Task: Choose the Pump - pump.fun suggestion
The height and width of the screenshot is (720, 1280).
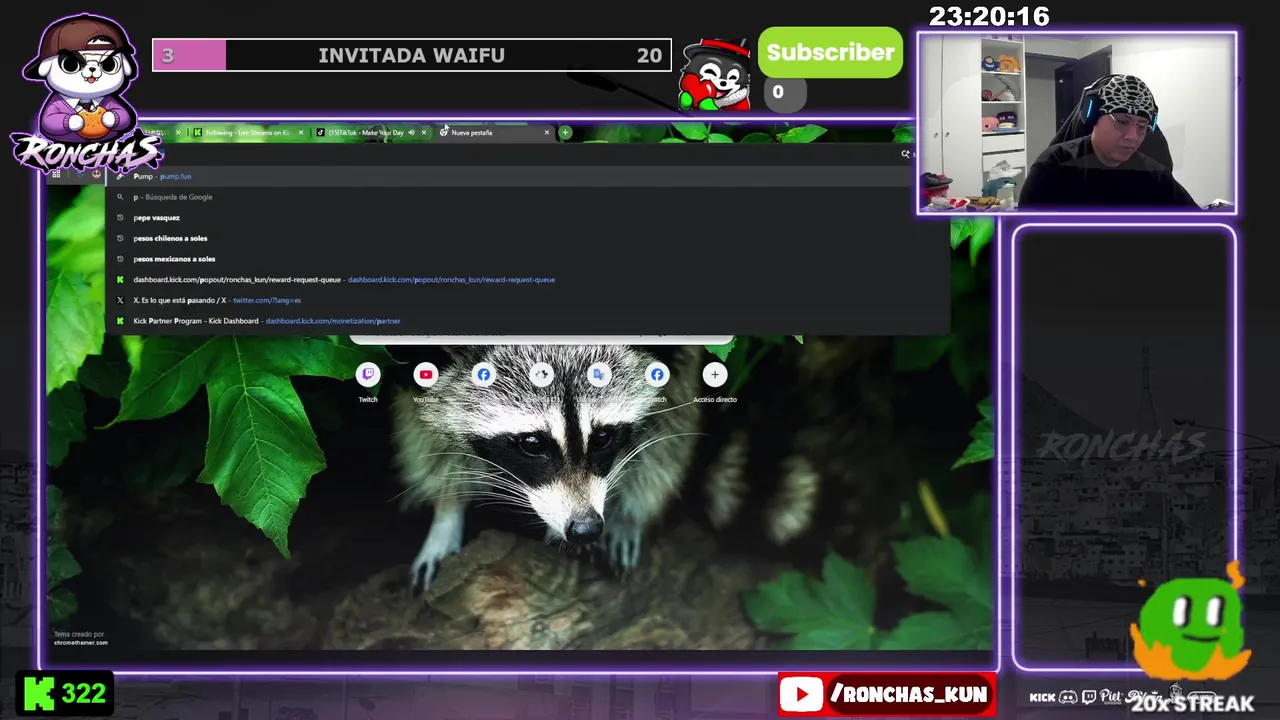Action: [527, 176]
